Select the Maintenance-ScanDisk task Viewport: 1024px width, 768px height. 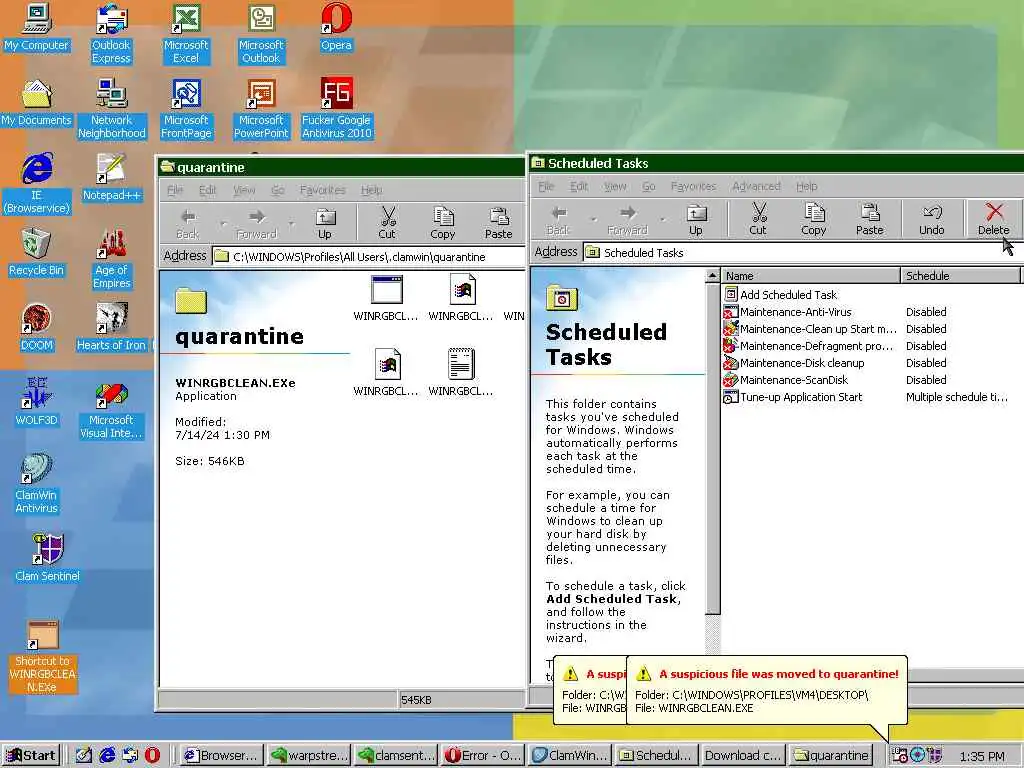786,380
